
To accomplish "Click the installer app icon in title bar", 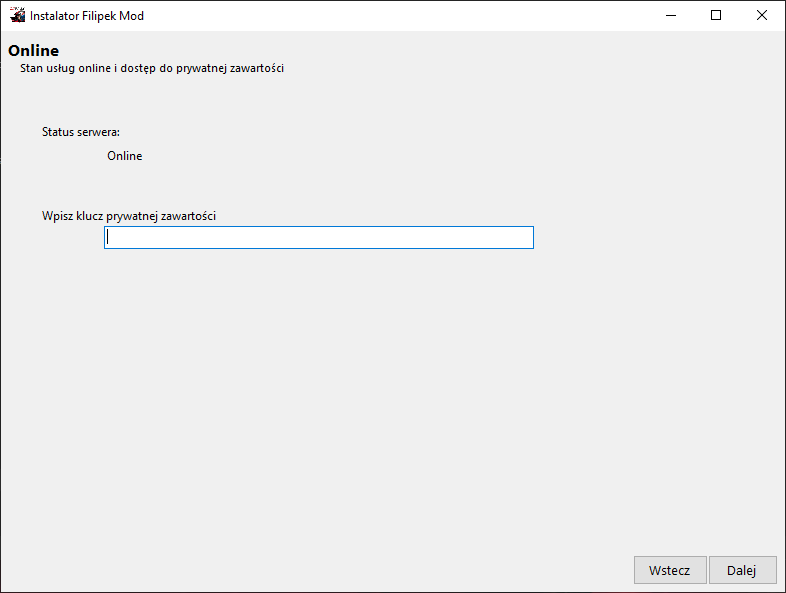I will click(17, 16).
